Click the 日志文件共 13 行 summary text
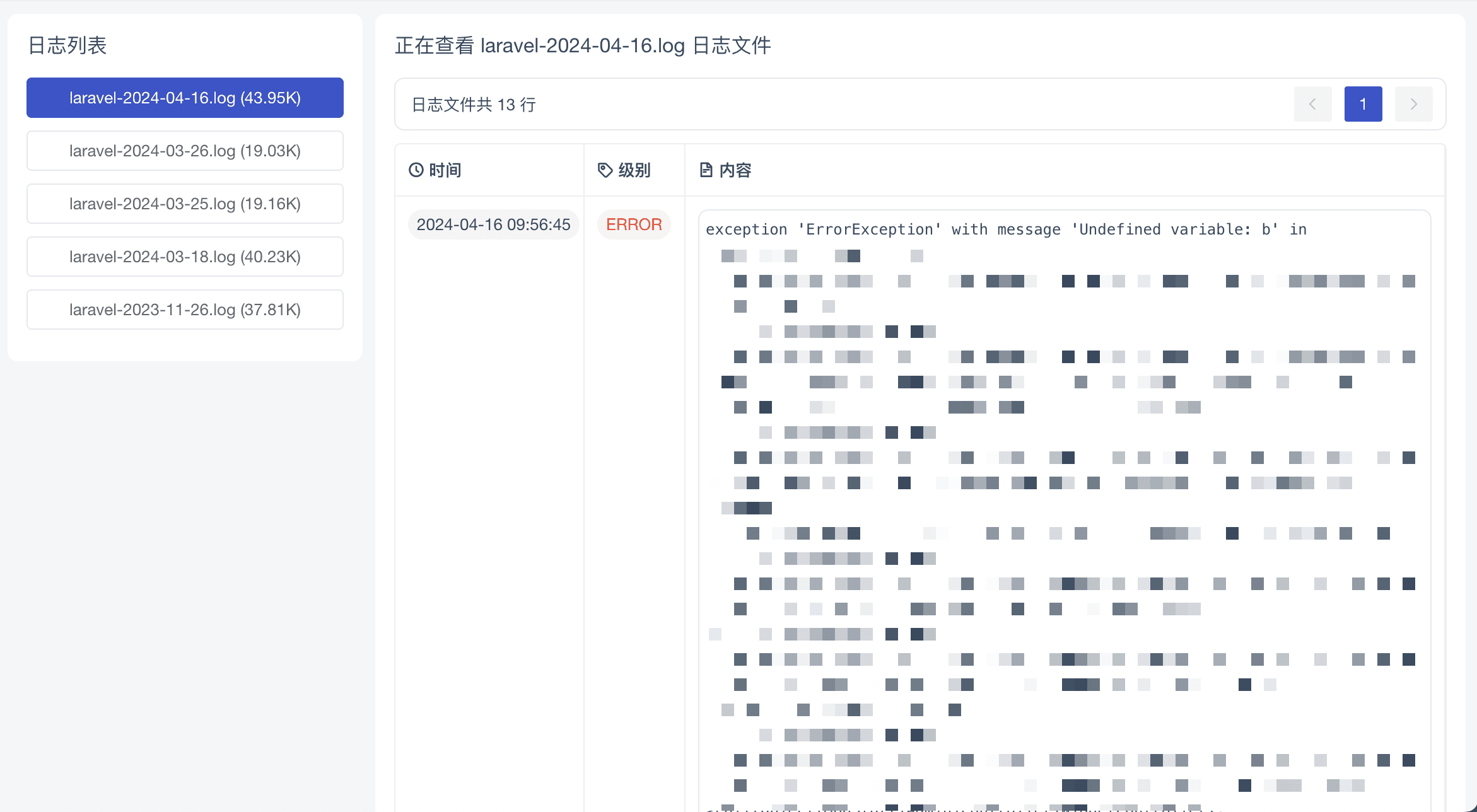 [474, 105]
